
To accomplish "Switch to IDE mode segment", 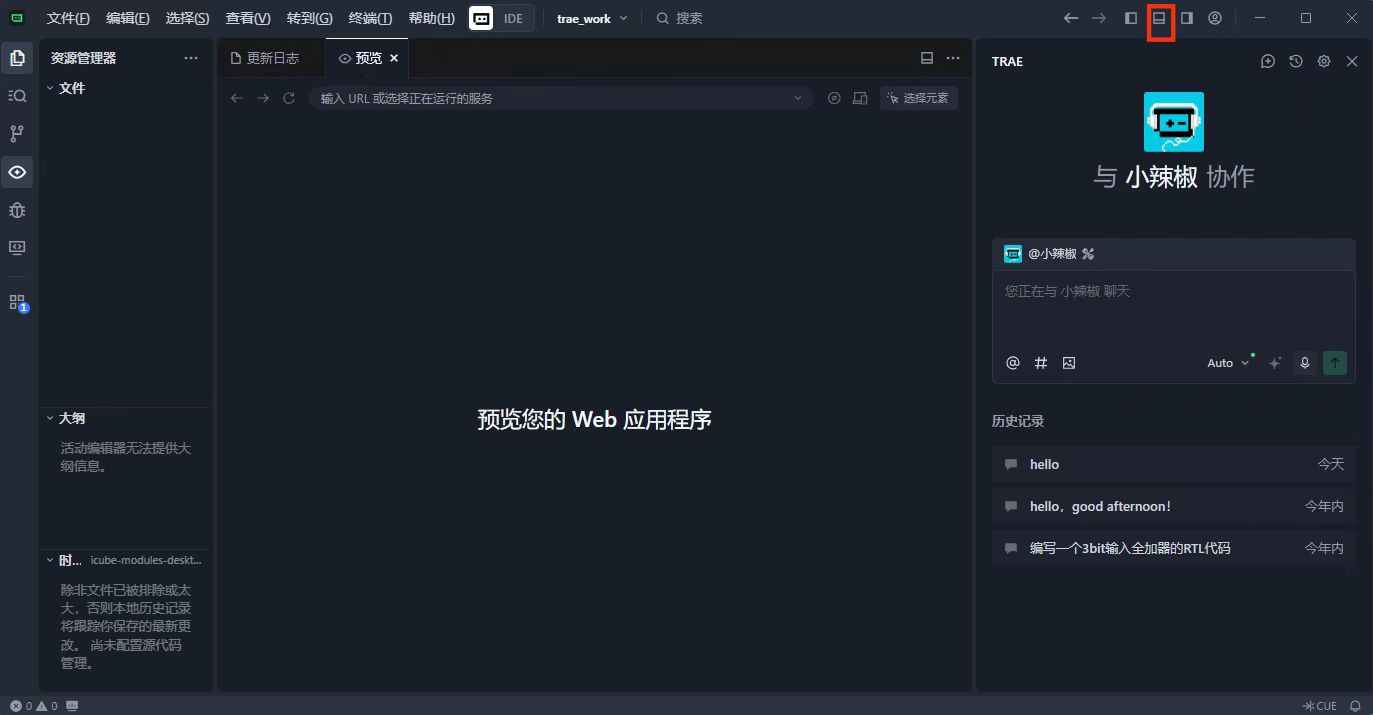I will point(513,18).
